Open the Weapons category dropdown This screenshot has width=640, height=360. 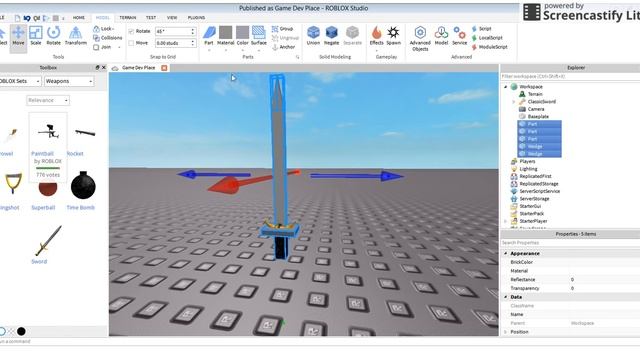tap(69, 81)
